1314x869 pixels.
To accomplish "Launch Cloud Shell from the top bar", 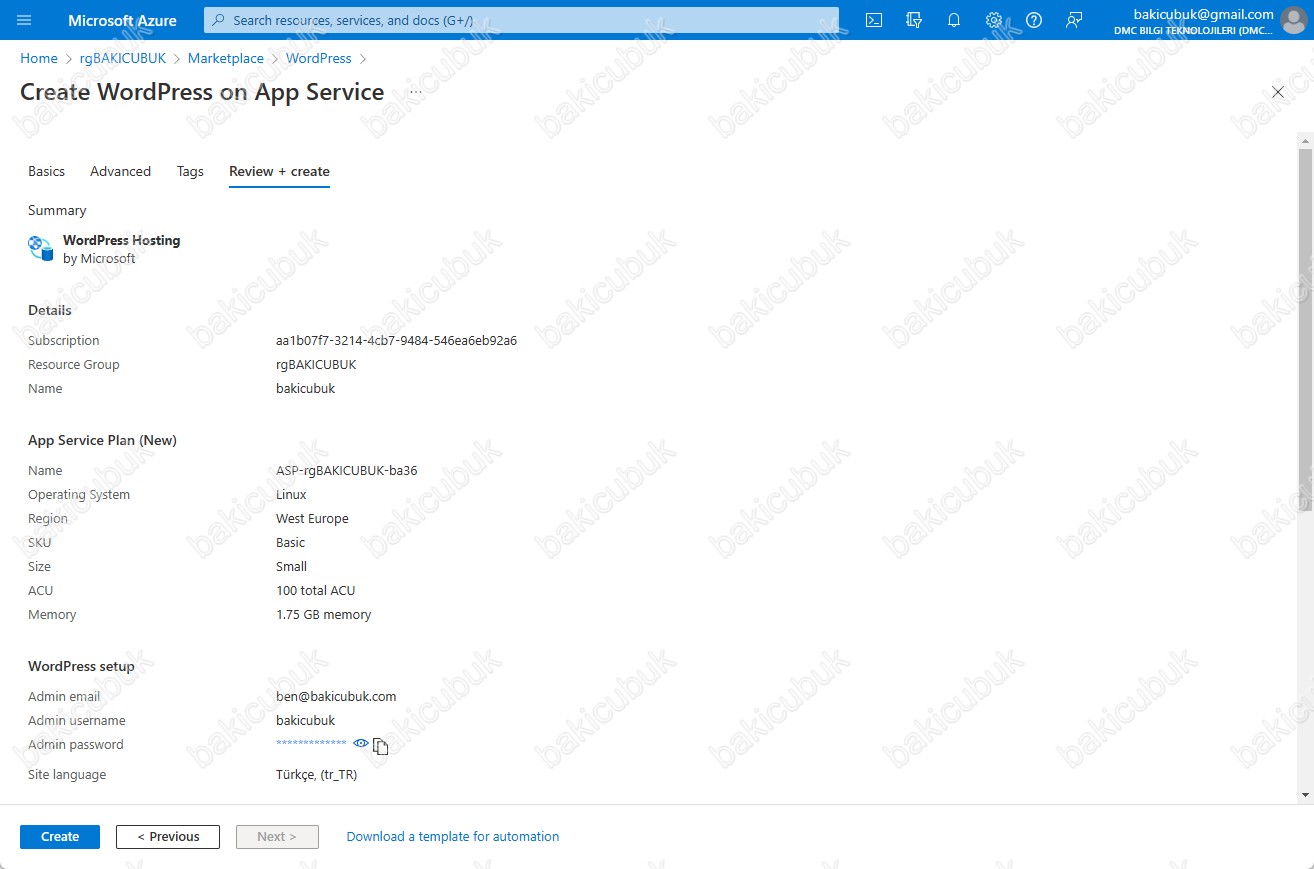I will [874, 20].
